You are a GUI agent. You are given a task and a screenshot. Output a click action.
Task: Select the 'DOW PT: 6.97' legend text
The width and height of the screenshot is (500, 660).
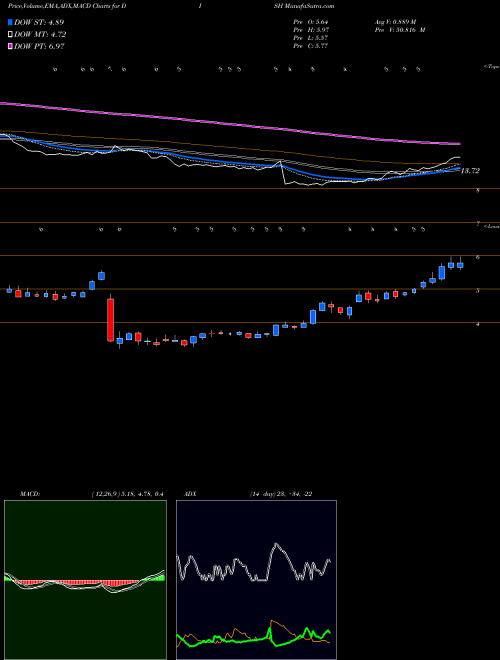pos(39,47)
